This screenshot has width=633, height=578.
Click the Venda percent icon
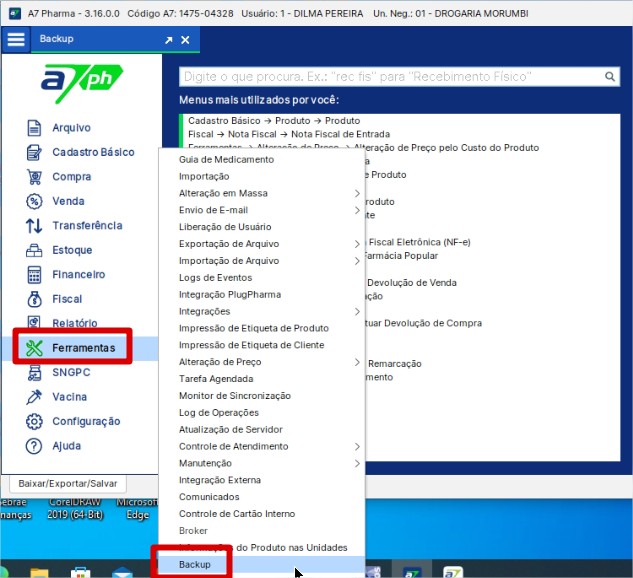(x=33, y=202)
